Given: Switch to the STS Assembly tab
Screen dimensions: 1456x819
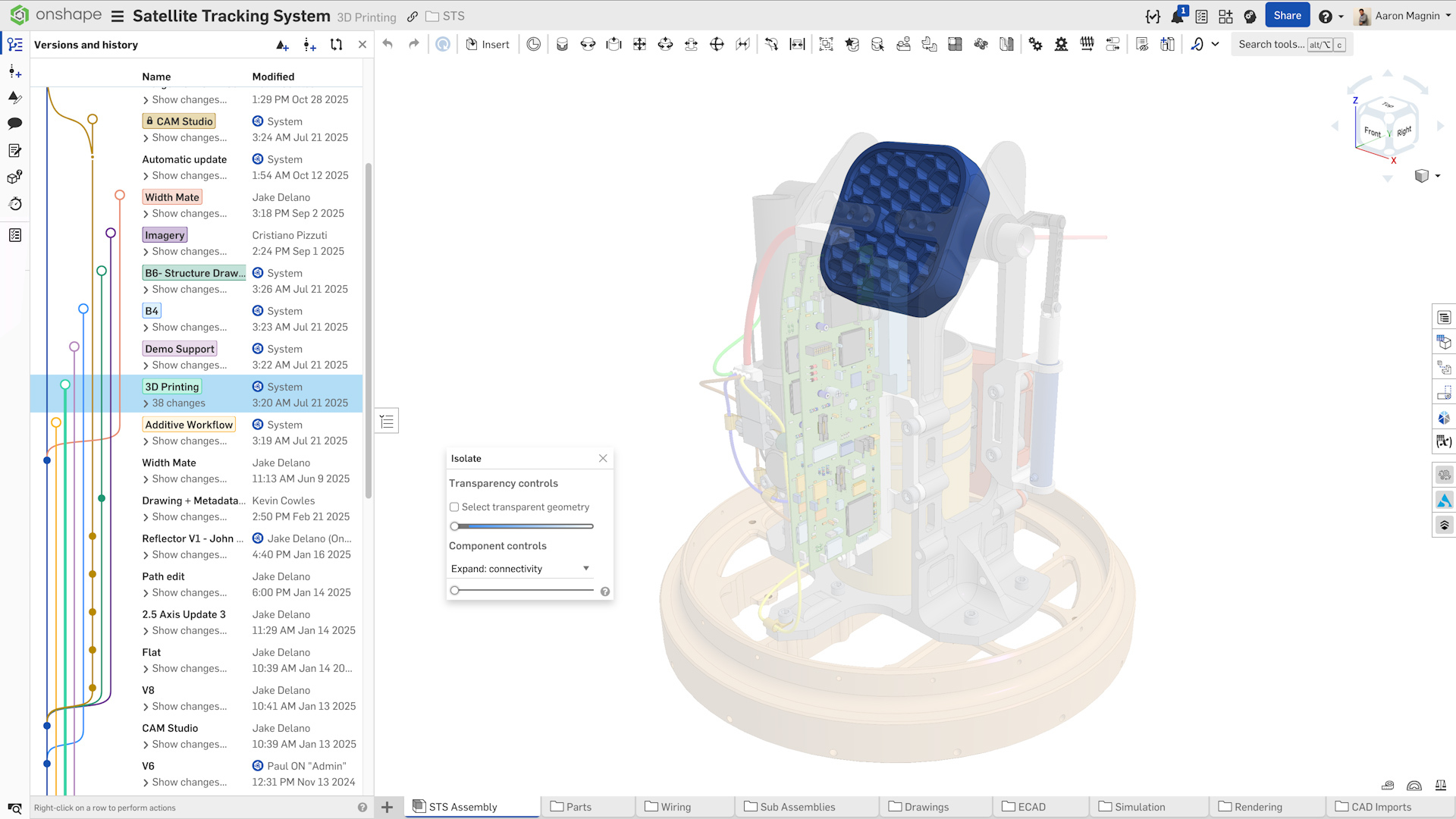Looking at the screenshot, I should pyautogui.click(x=463, y=807).
